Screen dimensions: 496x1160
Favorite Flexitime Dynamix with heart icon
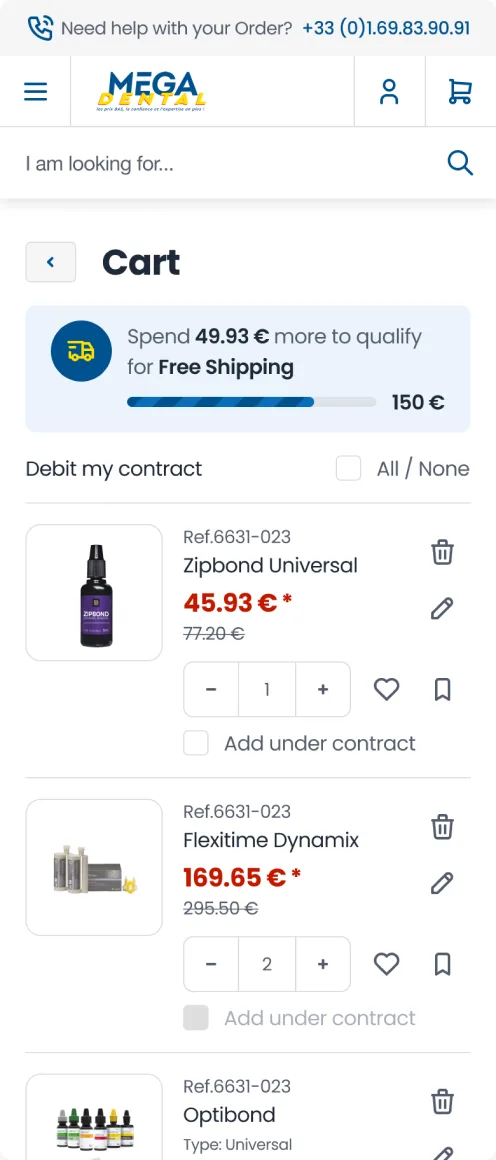point(386,964)
